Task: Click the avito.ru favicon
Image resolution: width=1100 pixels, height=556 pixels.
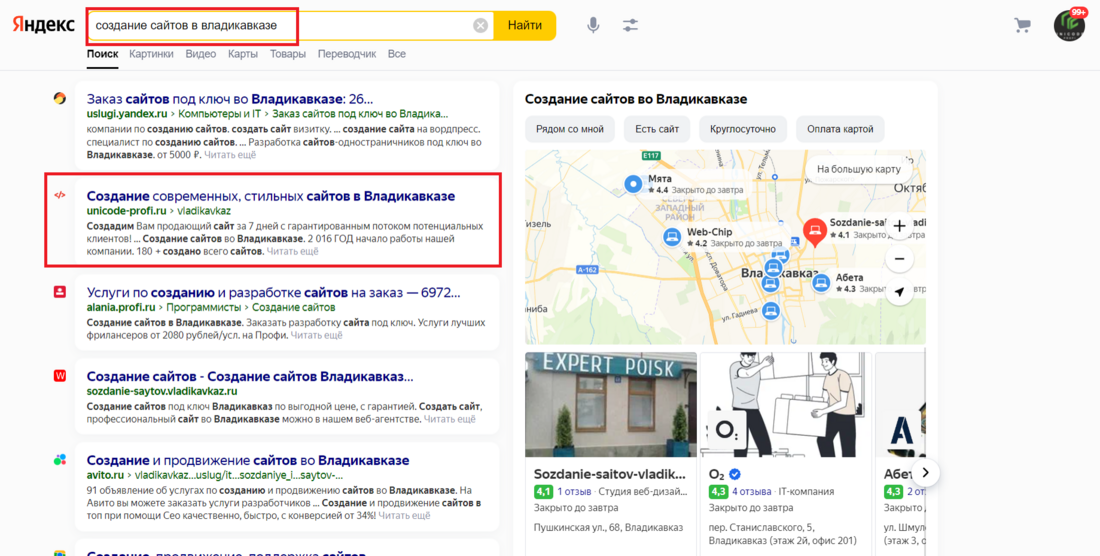Action: pyautogui.click(x=60, y=460)
